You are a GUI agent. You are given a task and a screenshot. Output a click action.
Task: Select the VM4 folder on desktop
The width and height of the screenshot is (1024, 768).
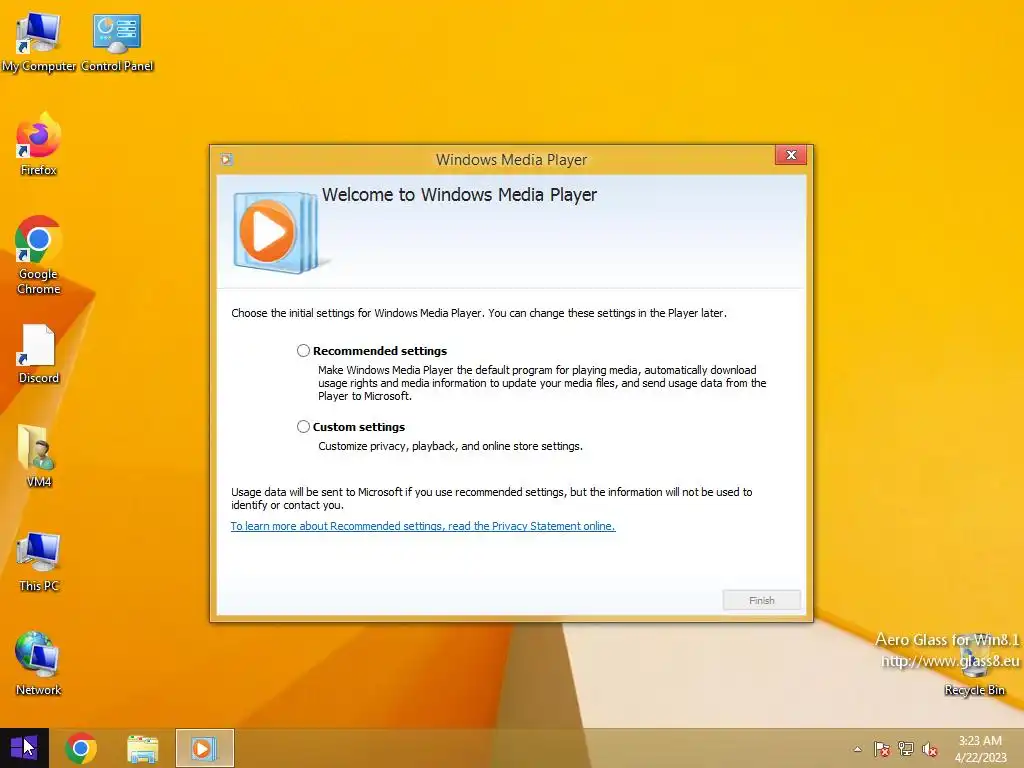[38, 456]
